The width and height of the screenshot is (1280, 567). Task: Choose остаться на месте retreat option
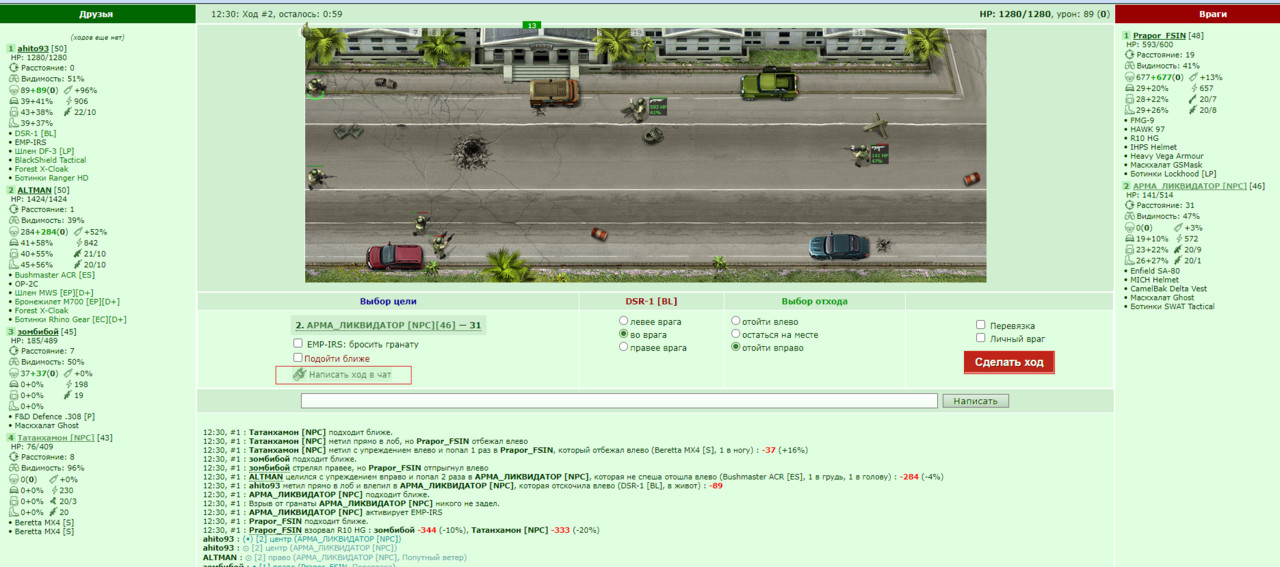coord(736,334)
